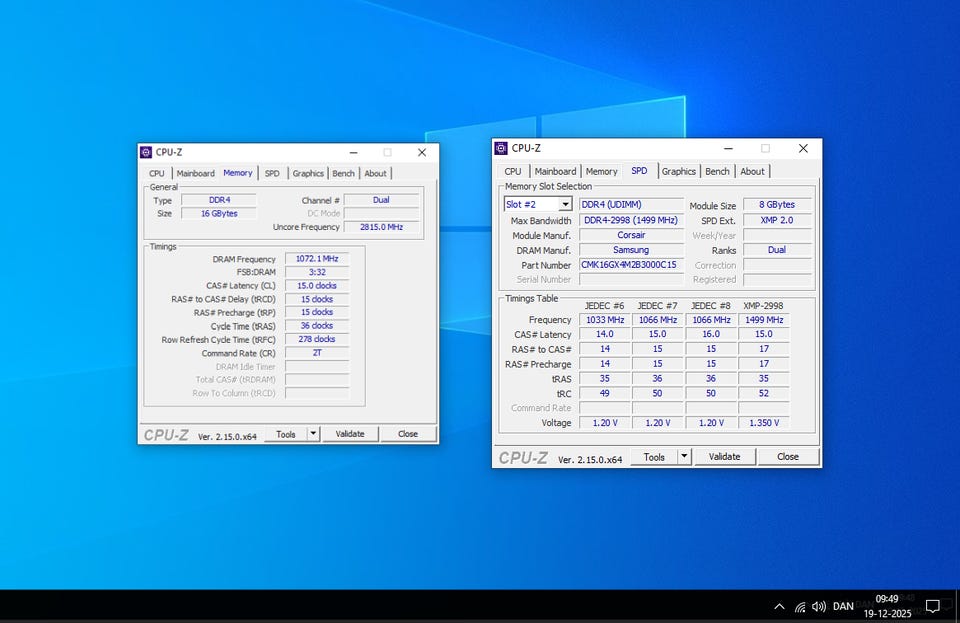Expand the Slot #2 memory slot dropdown
Image resolution: width=960 pixels, height=623 pixels.
(x=565, y=204)
